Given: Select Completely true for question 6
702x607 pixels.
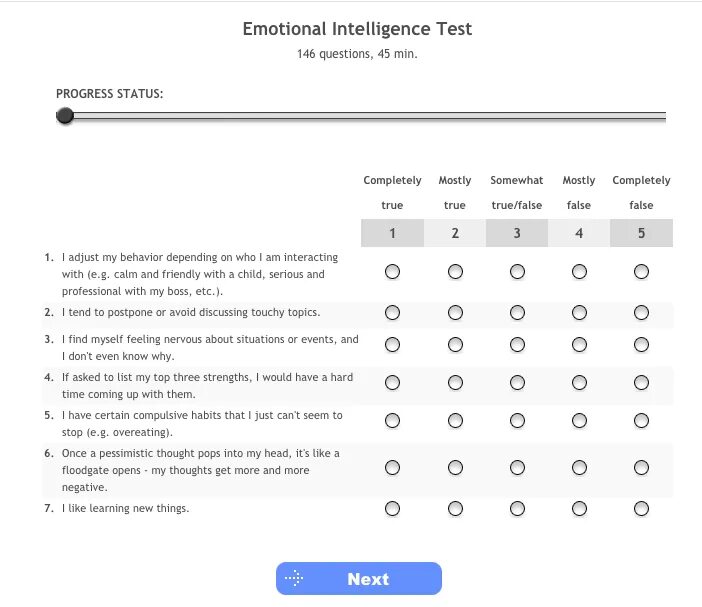Looking at the screenshot, I should pyautogui.click(x=392, y=467).
